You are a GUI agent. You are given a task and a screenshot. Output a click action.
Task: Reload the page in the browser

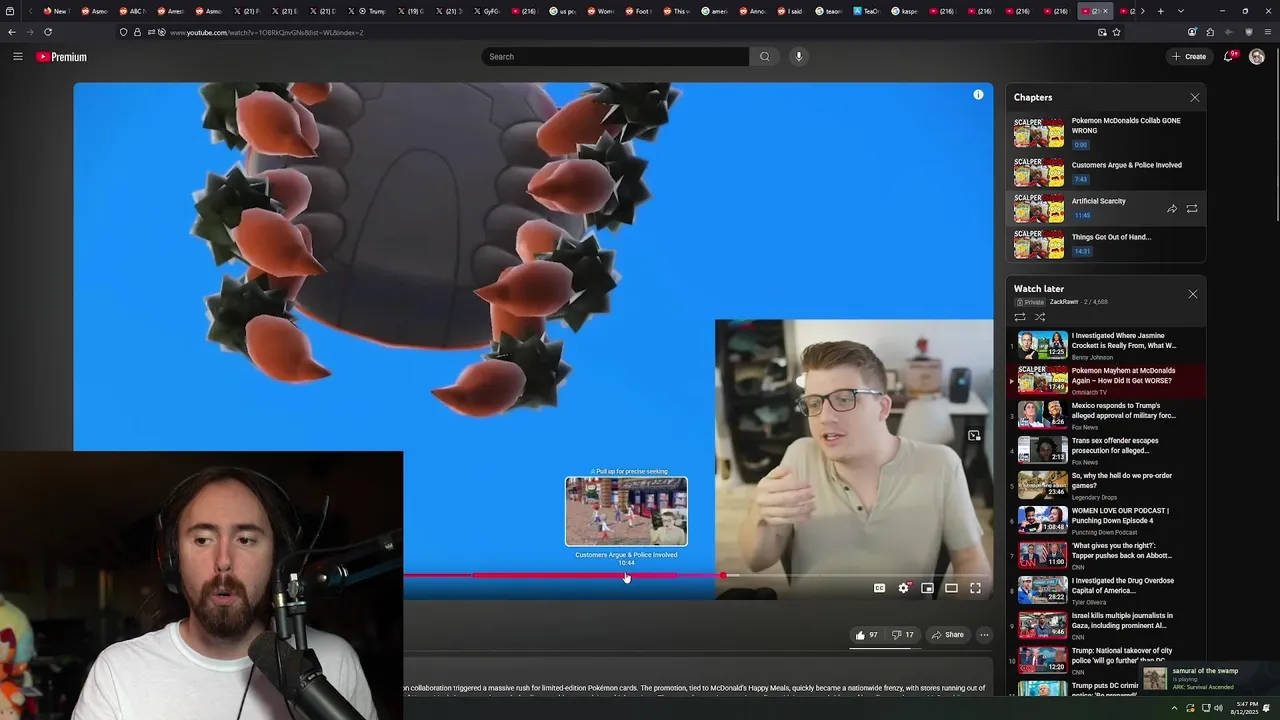click(x=47, y=32)
